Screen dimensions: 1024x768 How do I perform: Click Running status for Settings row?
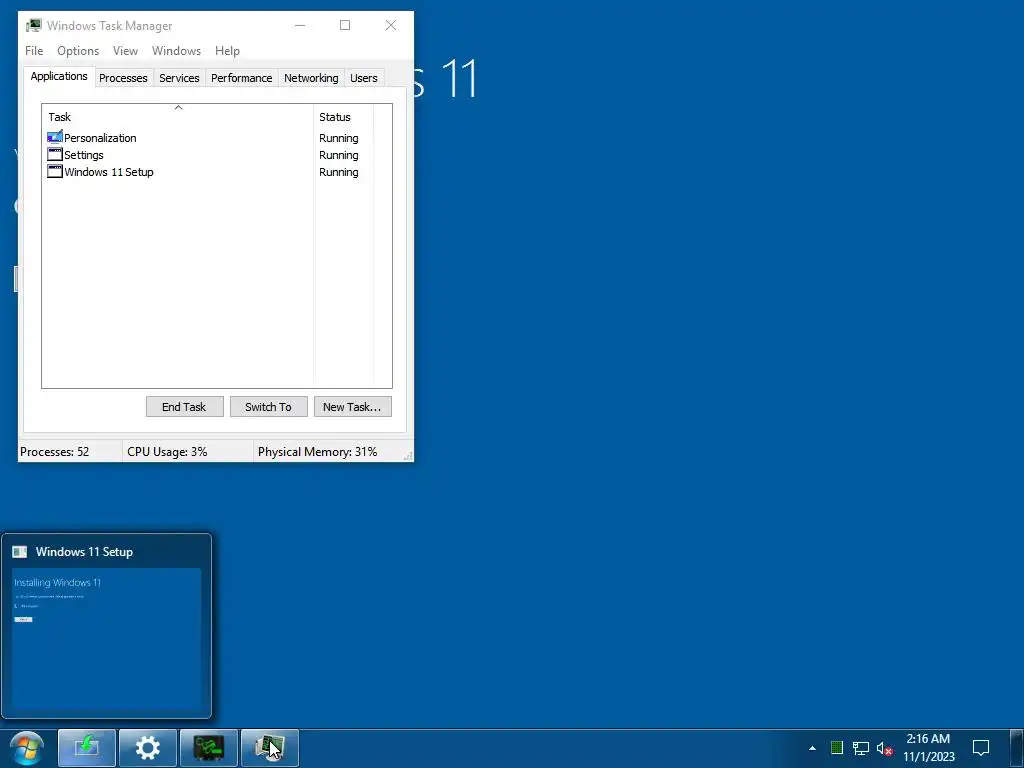point(338,155)
